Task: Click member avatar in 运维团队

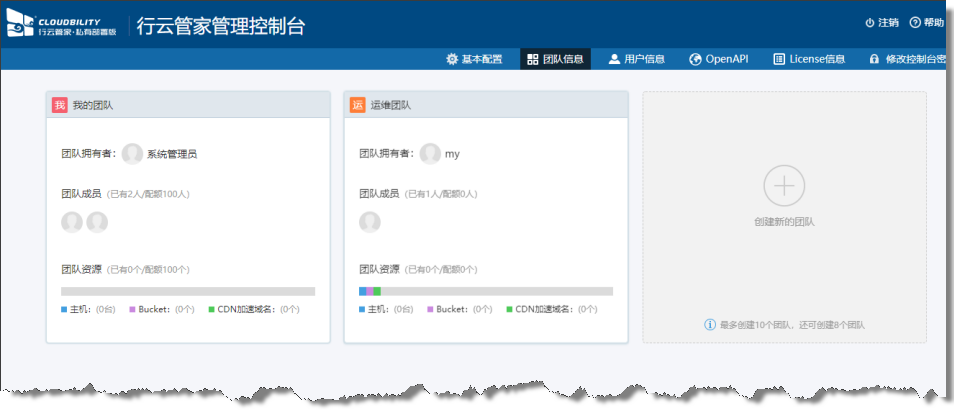Action: click(370, 222)
